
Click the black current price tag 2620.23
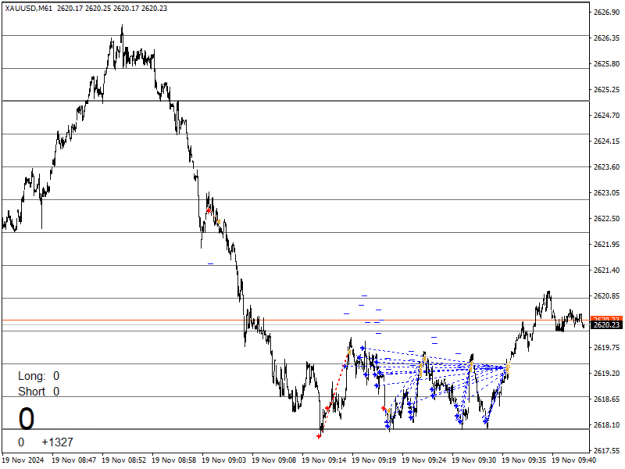(x=606, y=325)
